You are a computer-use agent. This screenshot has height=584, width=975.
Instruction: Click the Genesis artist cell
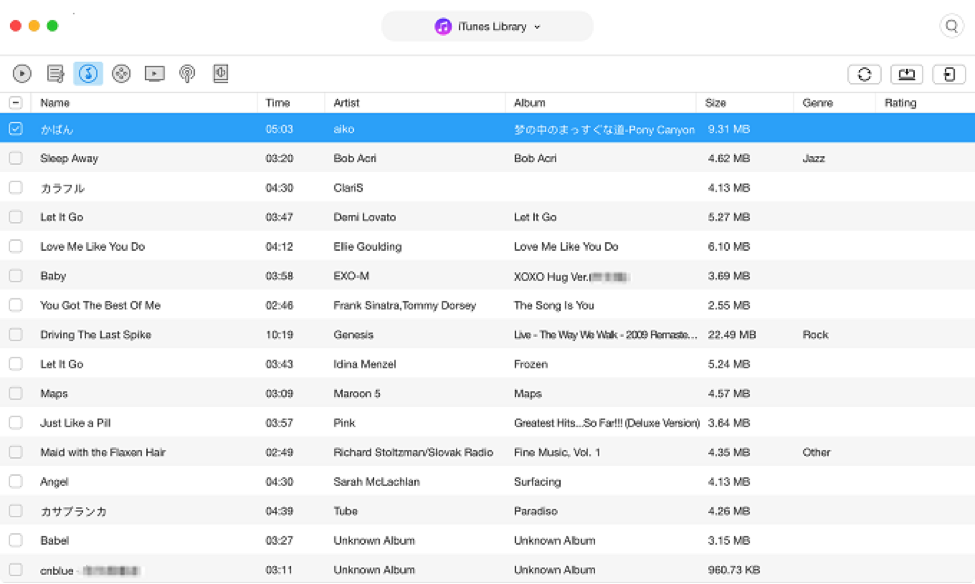pos(353,335)
